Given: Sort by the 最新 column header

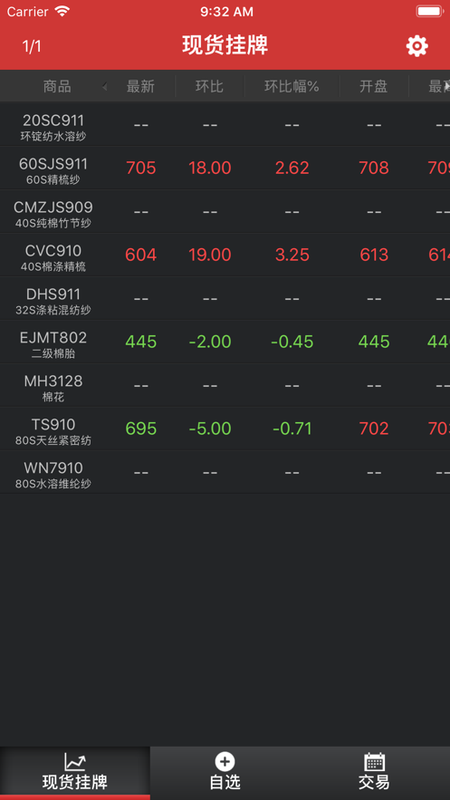Looking at the screenshot, I should pyautogui.click(x=140, y=86).
